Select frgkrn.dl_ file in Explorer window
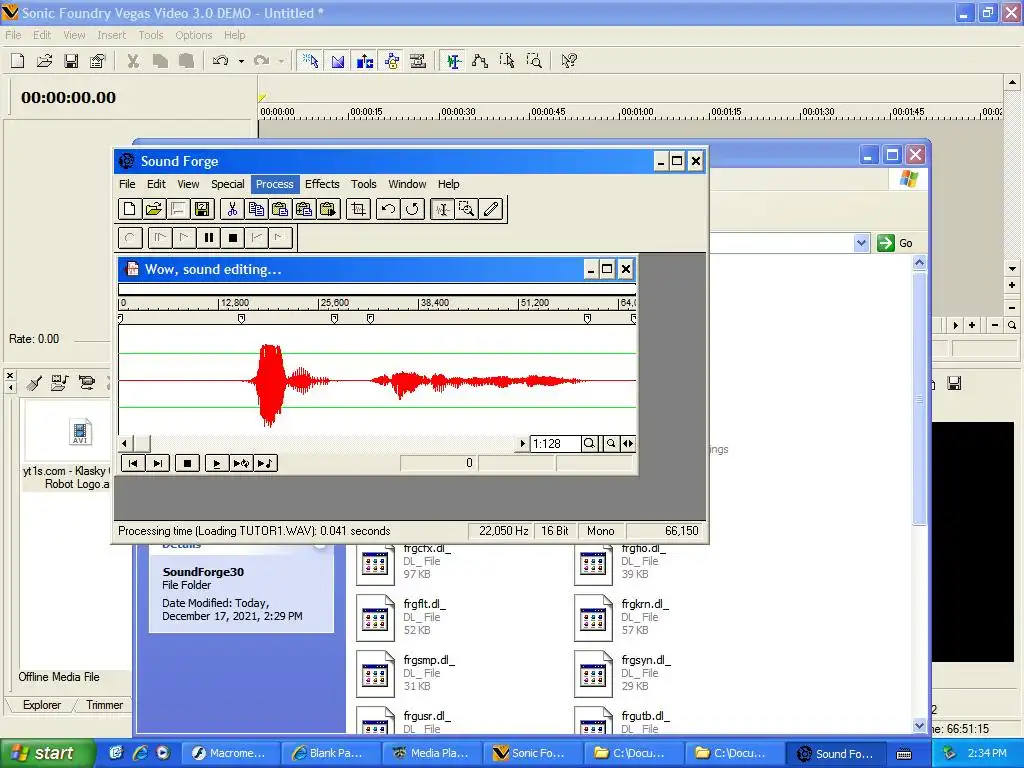This screenshot has height=768, width=1024. click(x=622, y=617)
